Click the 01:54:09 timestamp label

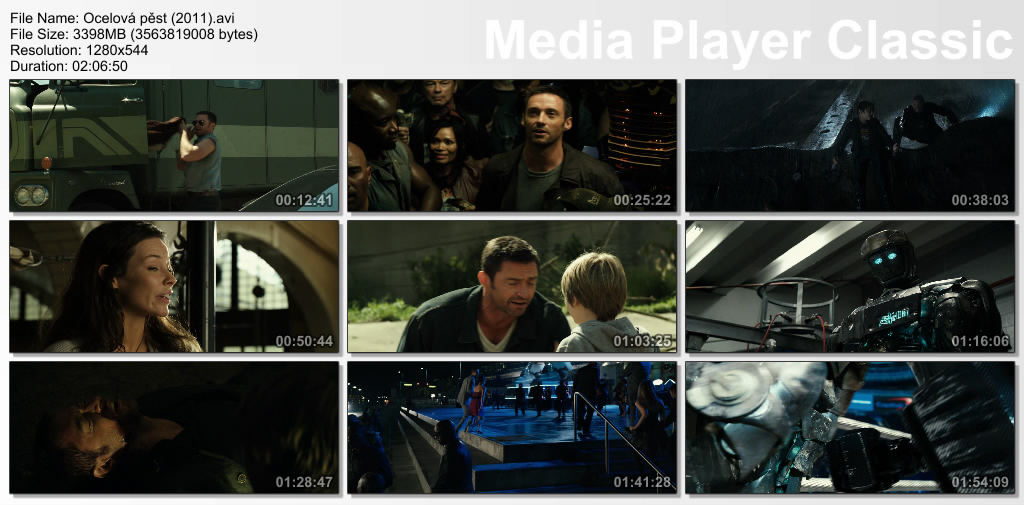coord(980,482)
